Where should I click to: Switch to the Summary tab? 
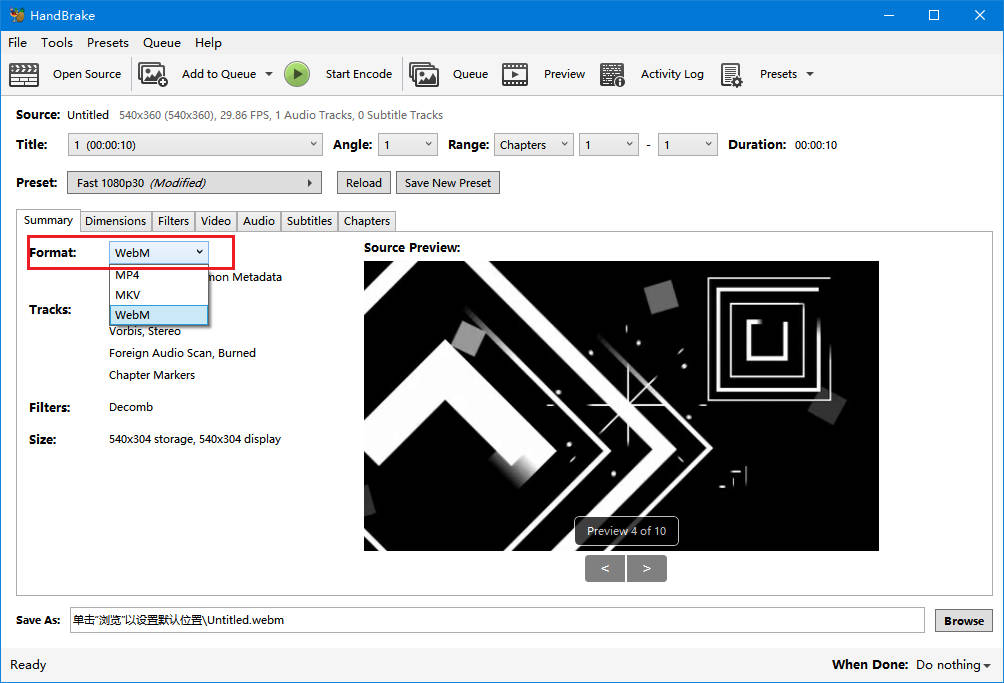(x=48, y=220)
